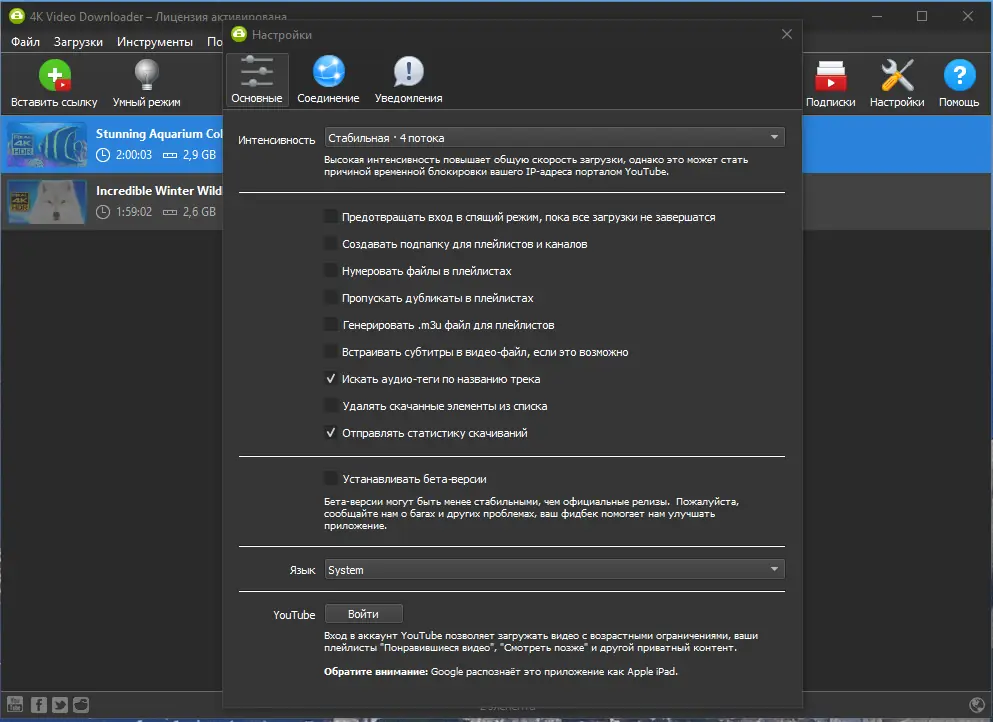Click the 2:00:03 duration text
993x722 pixels.
(x=134, y=155)
